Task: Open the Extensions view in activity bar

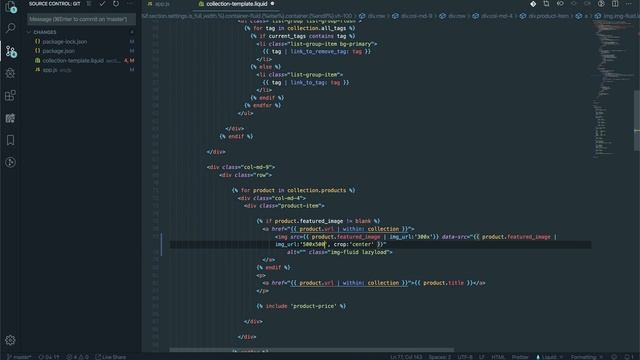Action: [10, 96]
